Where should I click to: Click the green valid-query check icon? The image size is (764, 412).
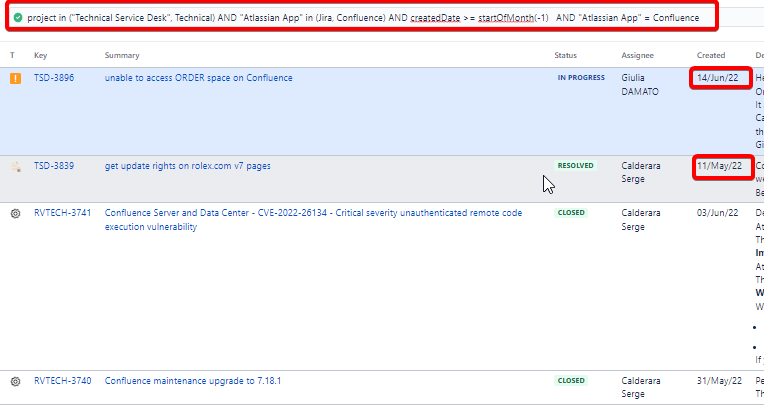(18, 18)
